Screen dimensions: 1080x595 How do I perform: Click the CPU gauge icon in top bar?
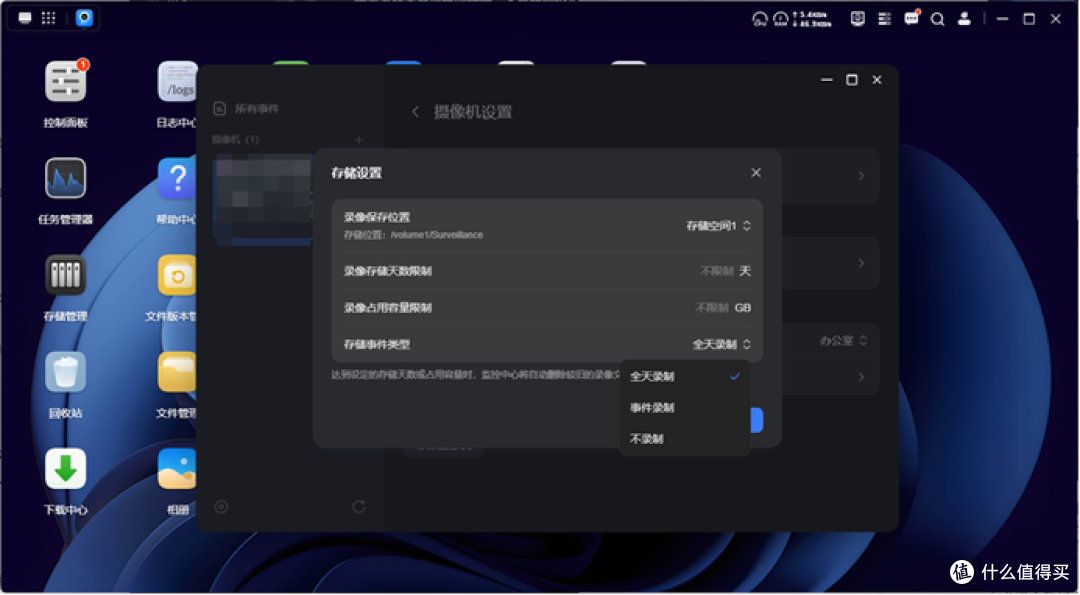tap(760, 19)
